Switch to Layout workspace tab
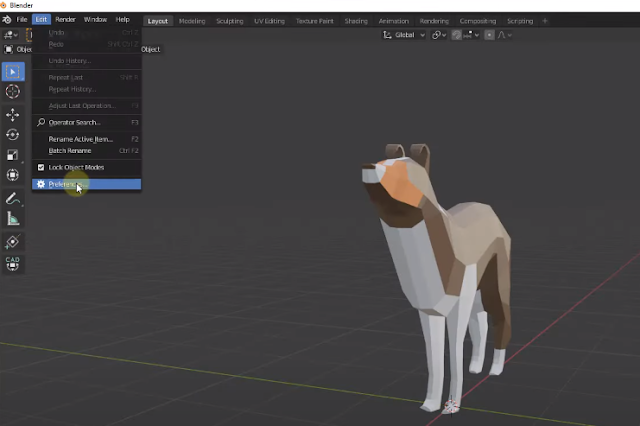The width and height of the screenshot is (640, 426). tap(158, 21)
